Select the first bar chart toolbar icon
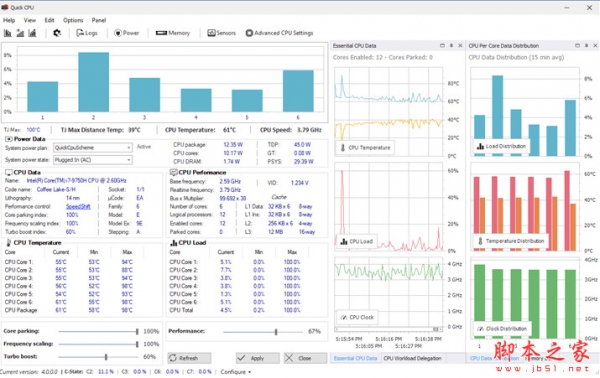 [8, 33]
